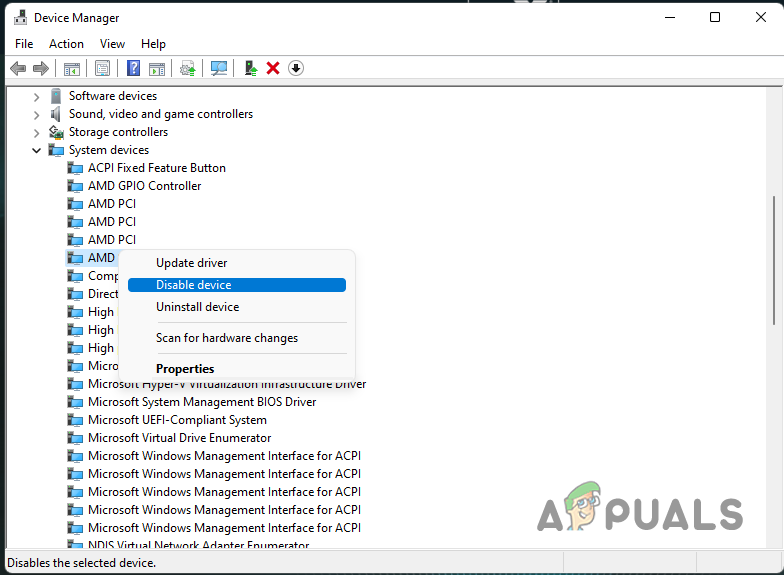
Task: Click the blue Help question mark icon
Action: pyautogui.click(x=134, y=68)
